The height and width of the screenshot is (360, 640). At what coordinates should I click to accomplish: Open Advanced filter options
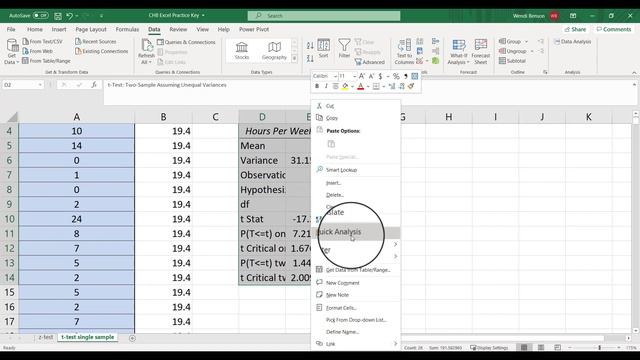(370, 62)
